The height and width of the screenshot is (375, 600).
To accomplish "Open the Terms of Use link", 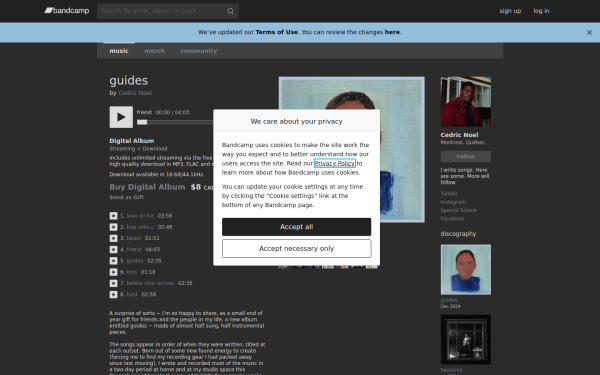I will click(276, 32).
